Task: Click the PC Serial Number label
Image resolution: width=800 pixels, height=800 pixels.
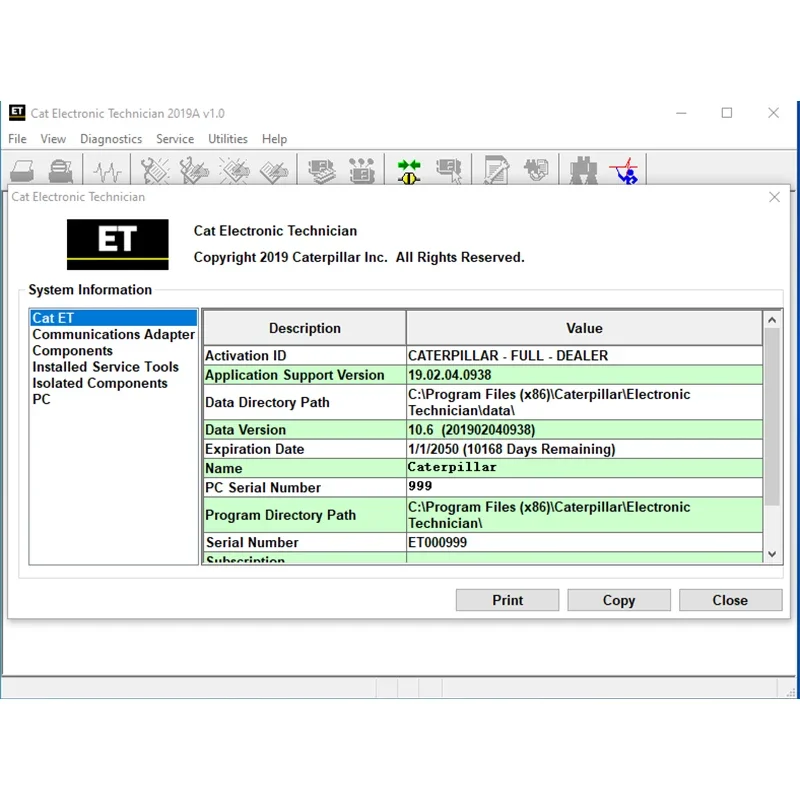Action: pyautogui.click(x=263, y=488)
